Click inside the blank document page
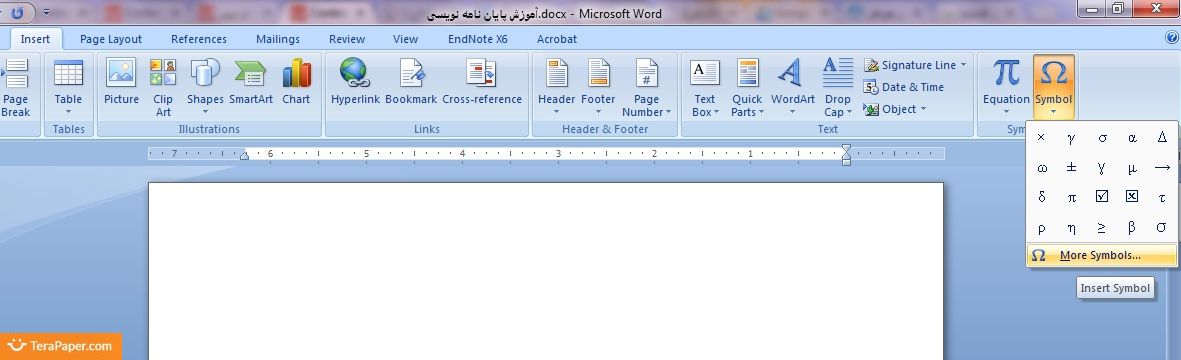 tap(545, 271)
